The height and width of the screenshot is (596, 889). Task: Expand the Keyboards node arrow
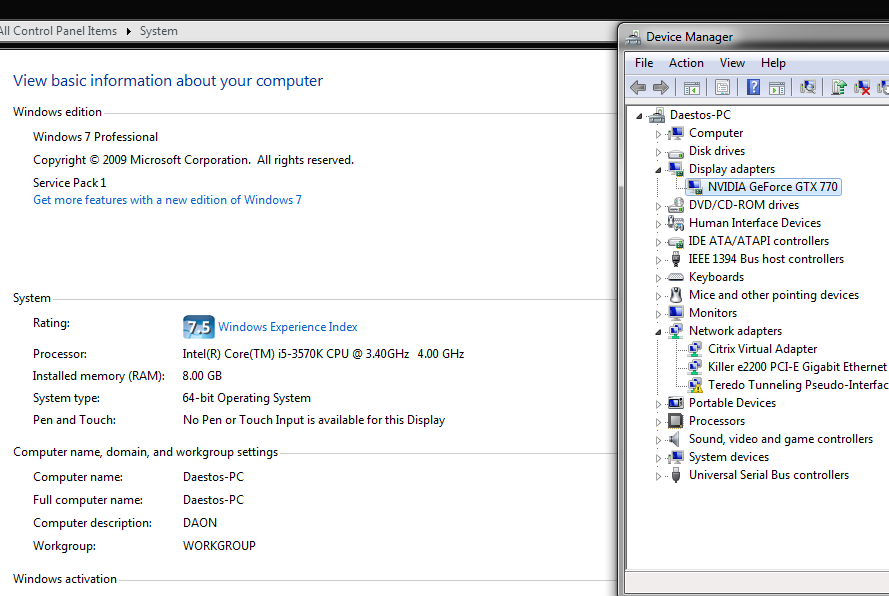(x=658, y=278)
